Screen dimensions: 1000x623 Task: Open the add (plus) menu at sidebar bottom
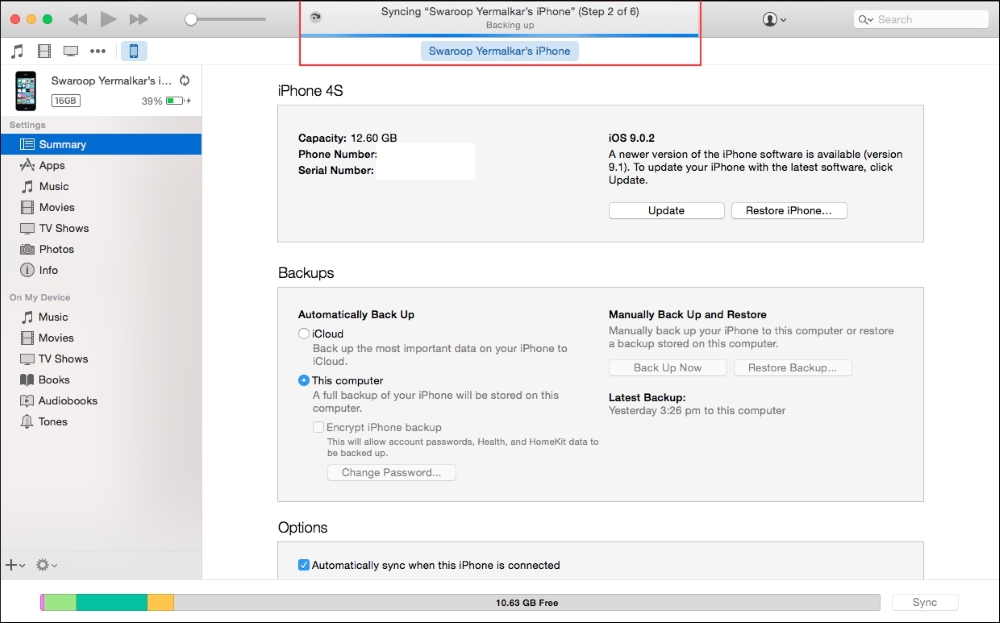coord(15,565)
